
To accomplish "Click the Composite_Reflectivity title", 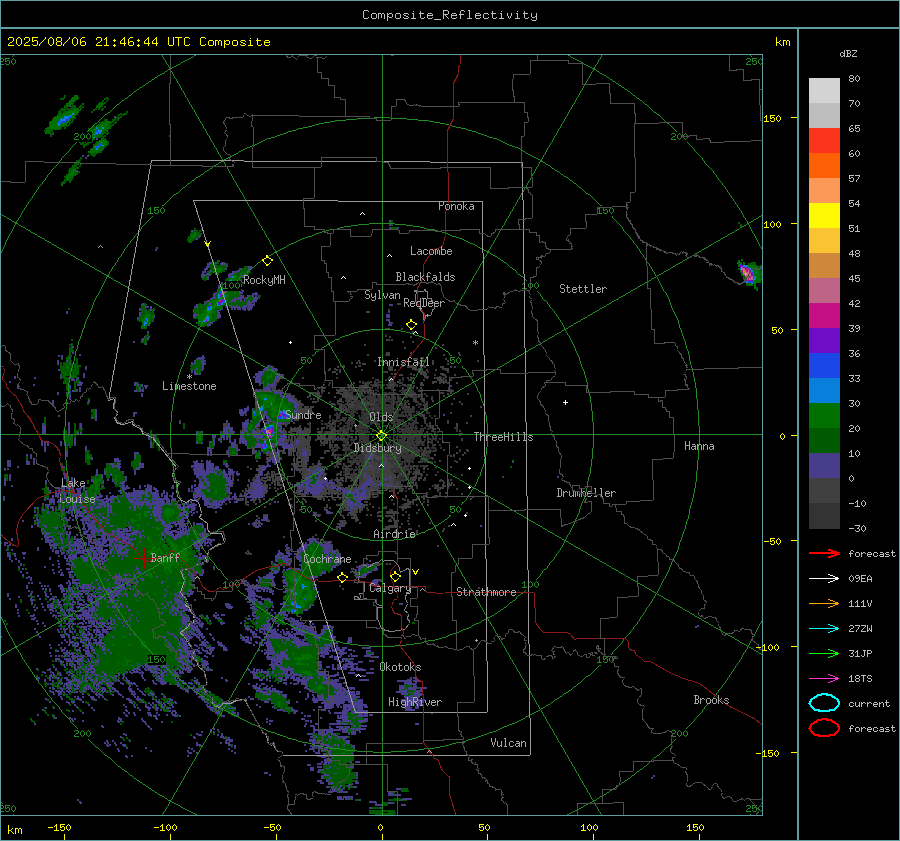I will click(450, 15).
